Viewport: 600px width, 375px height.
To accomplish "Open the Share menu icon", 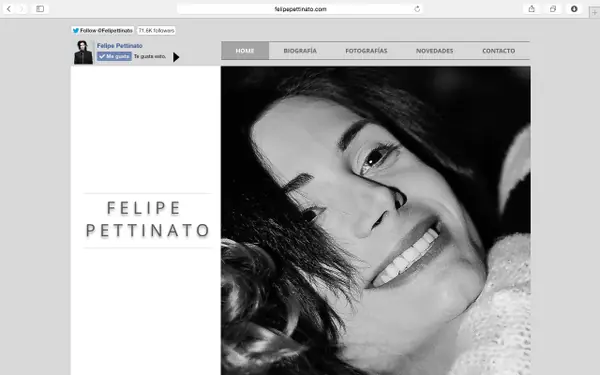I will click(532, 9).
